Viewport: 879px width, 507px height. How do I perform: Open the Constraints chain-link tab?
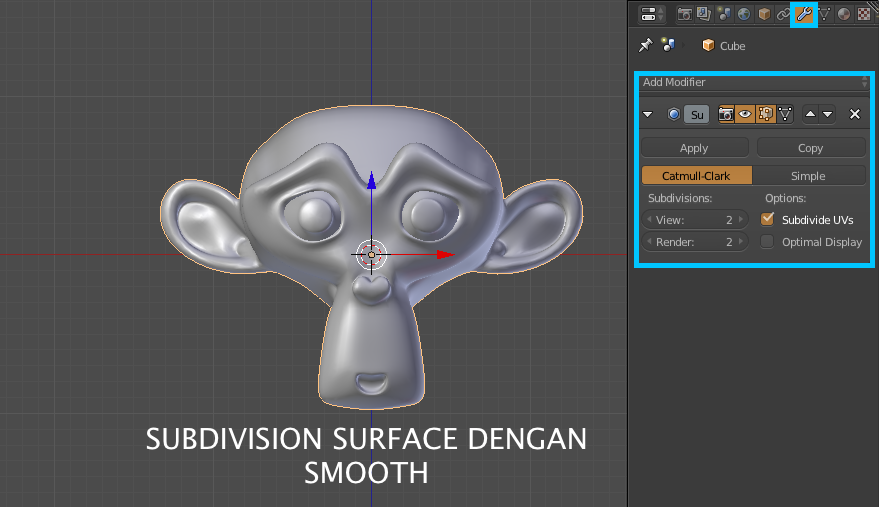783,14
